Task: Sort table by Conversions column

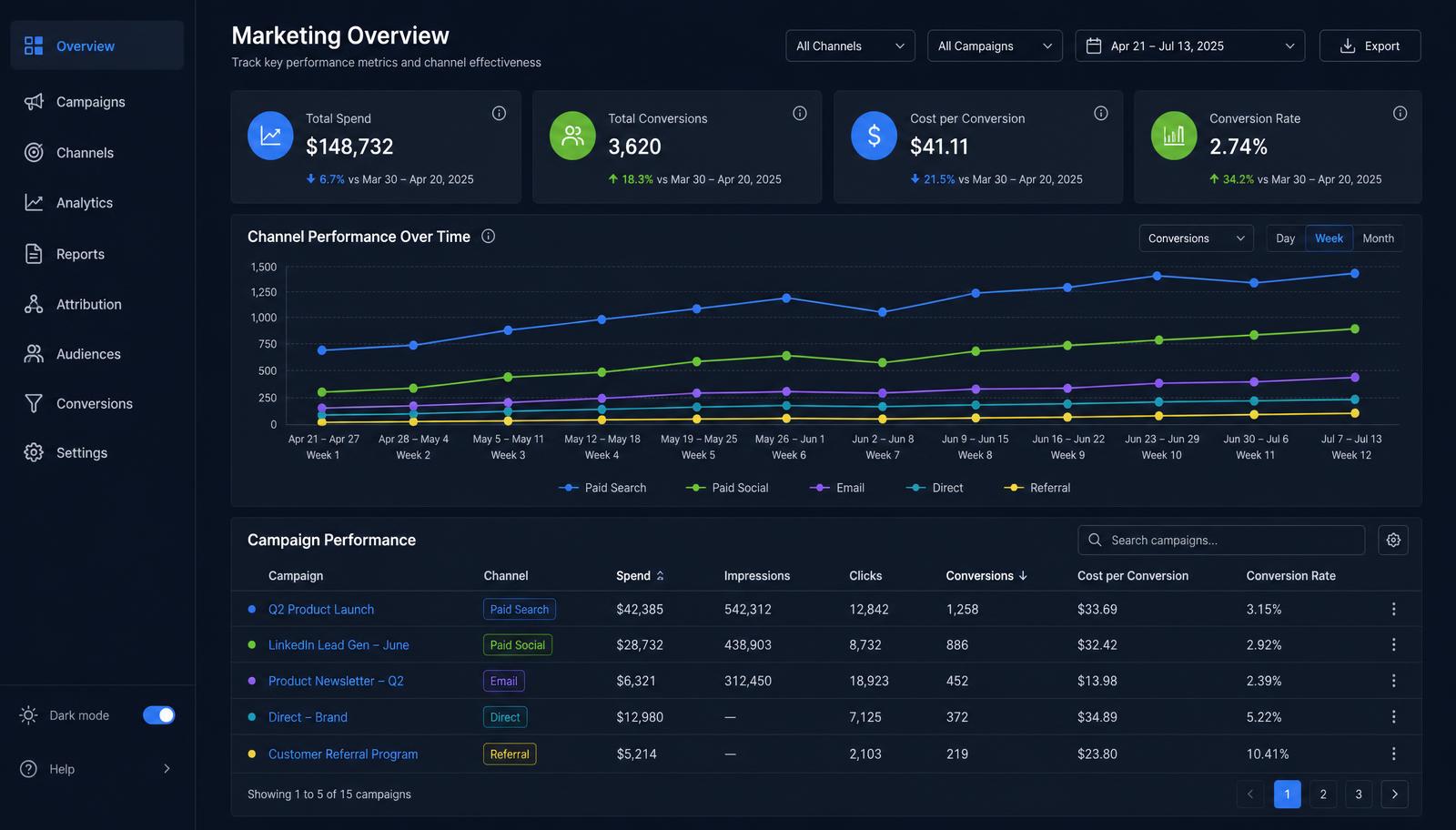Action: [986, 576]
